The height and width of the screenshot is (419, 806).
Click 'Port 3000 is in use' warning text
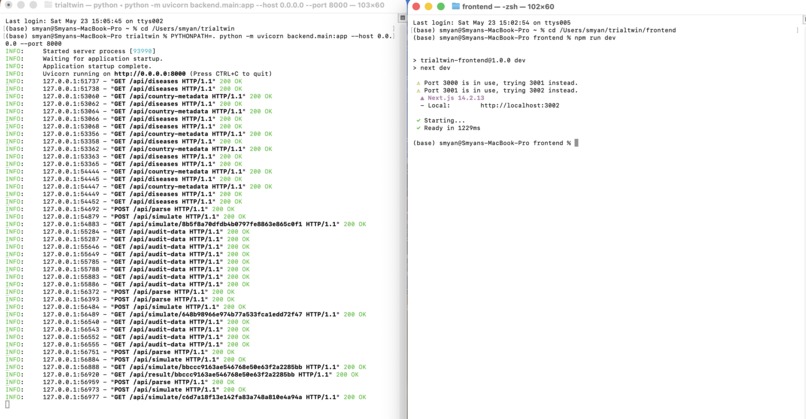coord(501,83)
